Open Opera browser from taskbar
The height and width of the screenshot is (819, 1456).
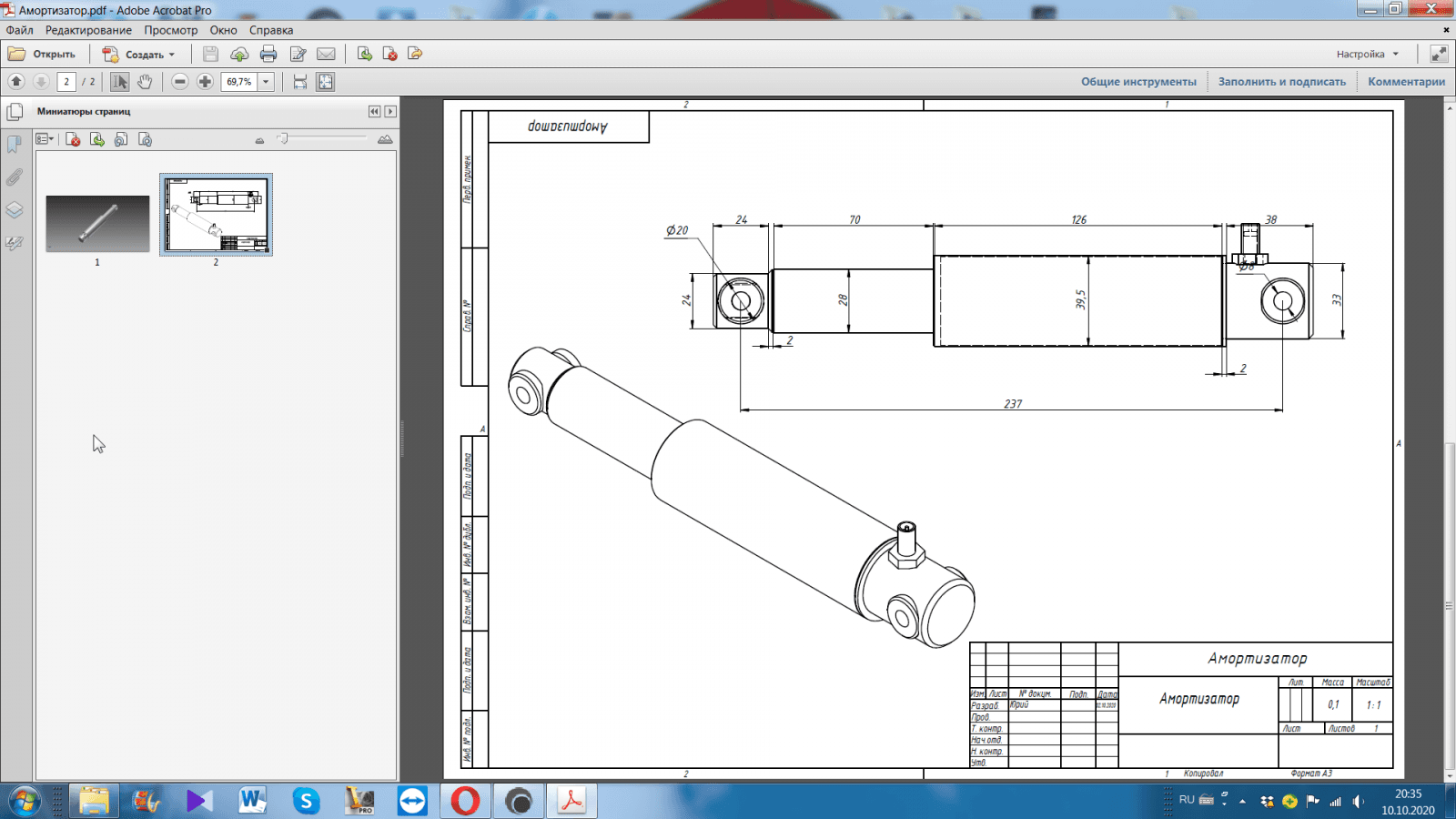coord(465,801)
